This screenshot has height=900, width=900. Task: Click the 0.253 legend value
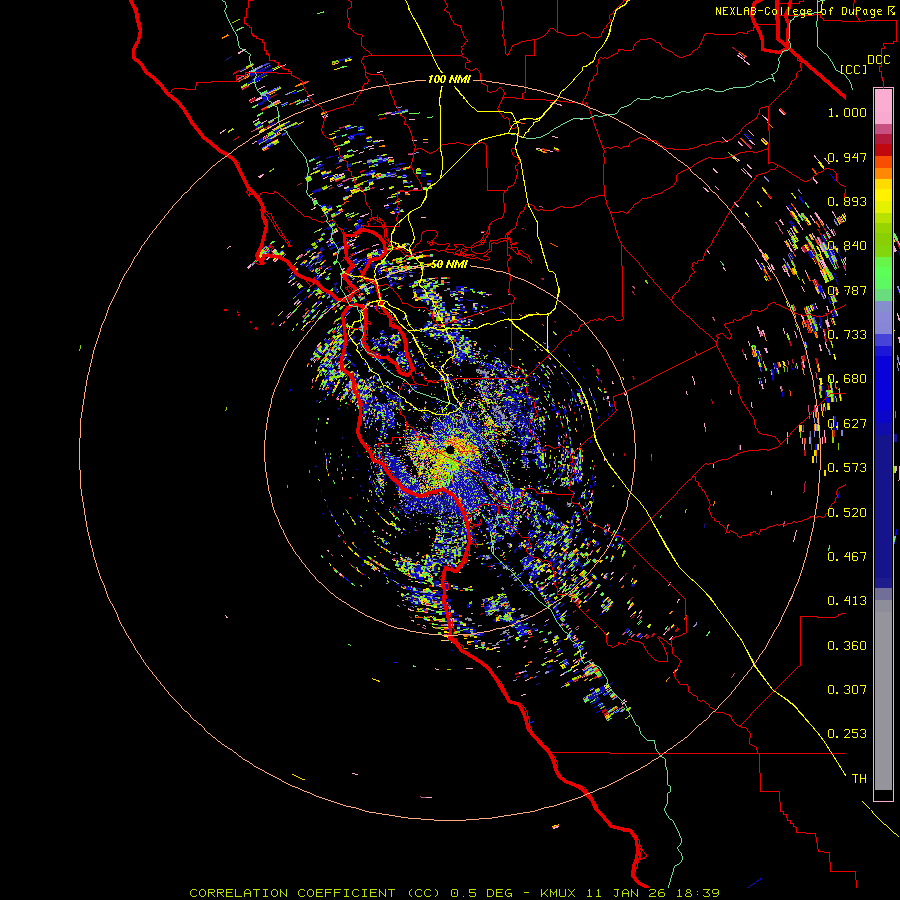coord(847,734)
